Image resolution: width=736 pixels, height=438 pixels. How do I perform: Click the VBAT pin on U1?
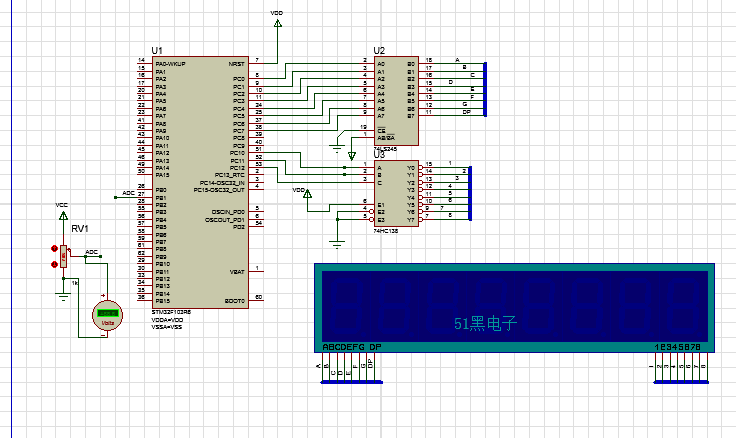[256, 272]
